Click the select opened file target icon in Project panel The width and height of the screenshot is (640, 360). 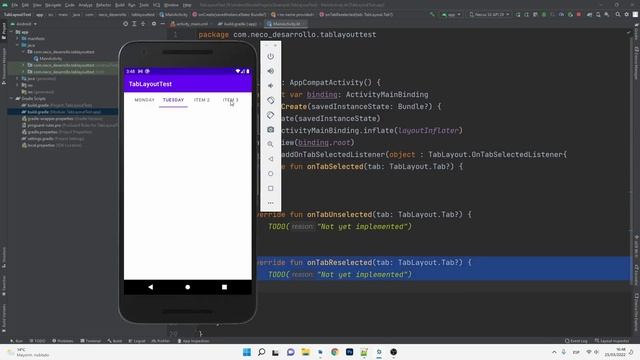tap(125, 24)
